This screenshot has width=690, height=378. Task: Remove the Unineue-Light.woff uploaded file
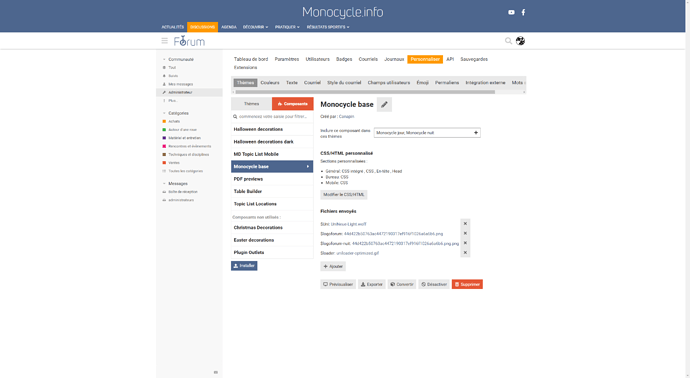coord(465,224)
